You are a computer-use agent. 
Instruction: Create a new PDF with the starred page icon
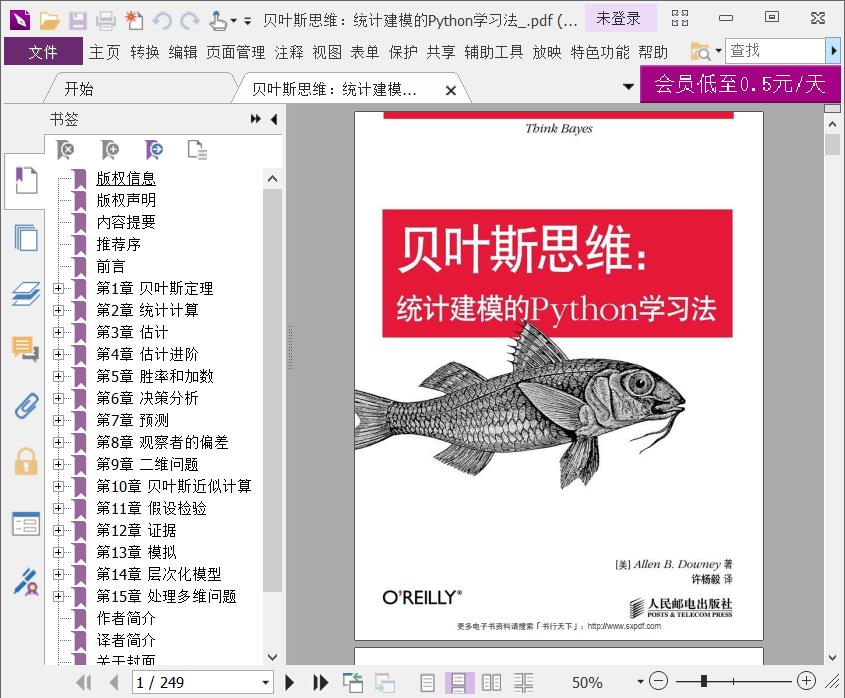(x=134, y=20)
